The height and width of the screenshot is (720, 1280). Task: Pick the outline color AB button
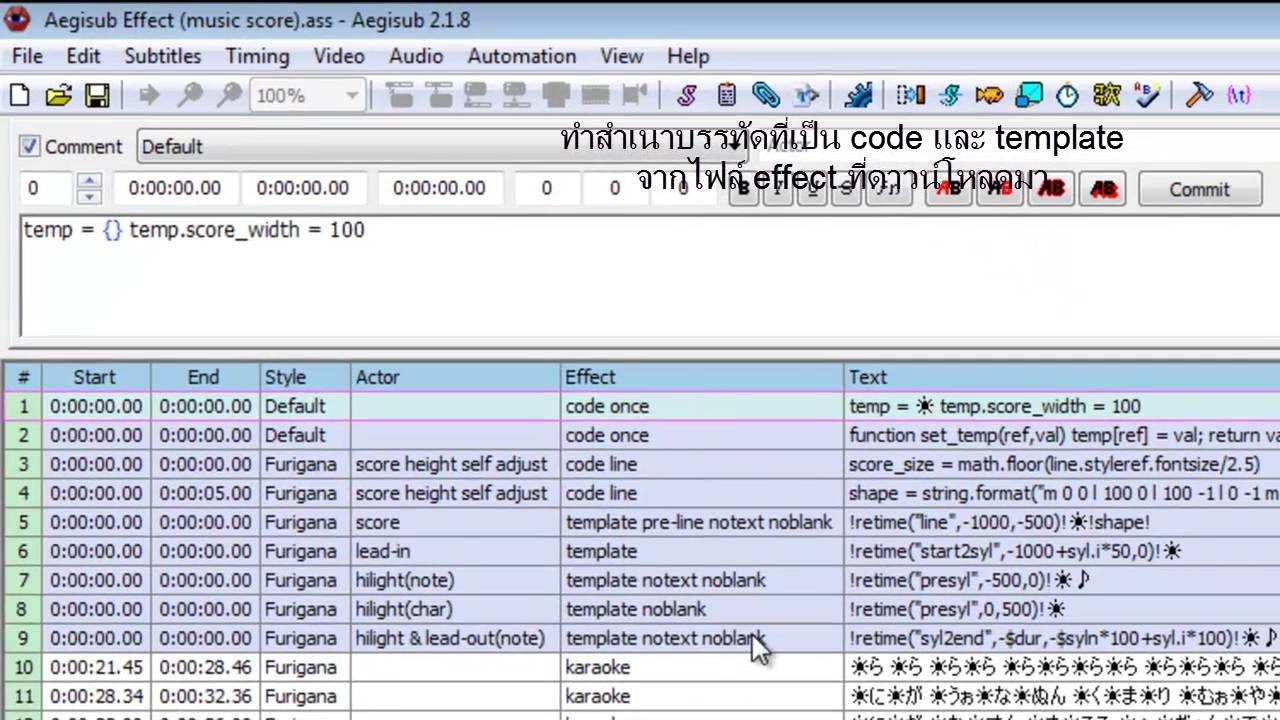(x=1050, y=188)
